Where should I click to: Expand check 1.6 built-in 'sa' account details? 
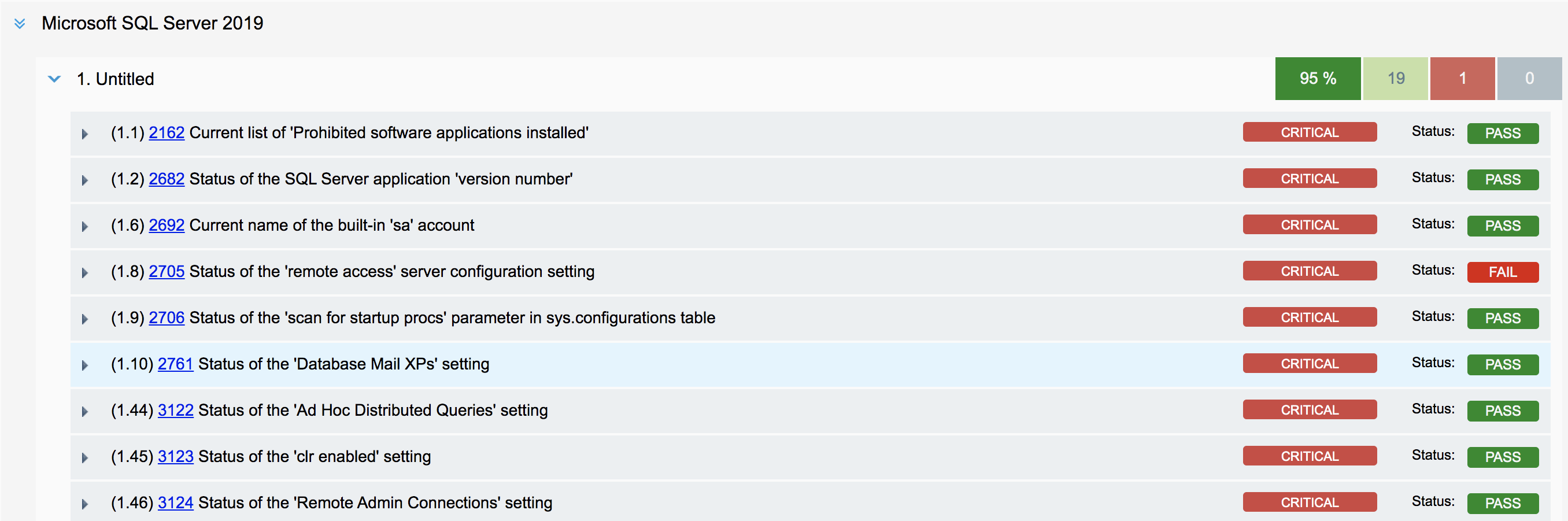click(x=84, y=226)
